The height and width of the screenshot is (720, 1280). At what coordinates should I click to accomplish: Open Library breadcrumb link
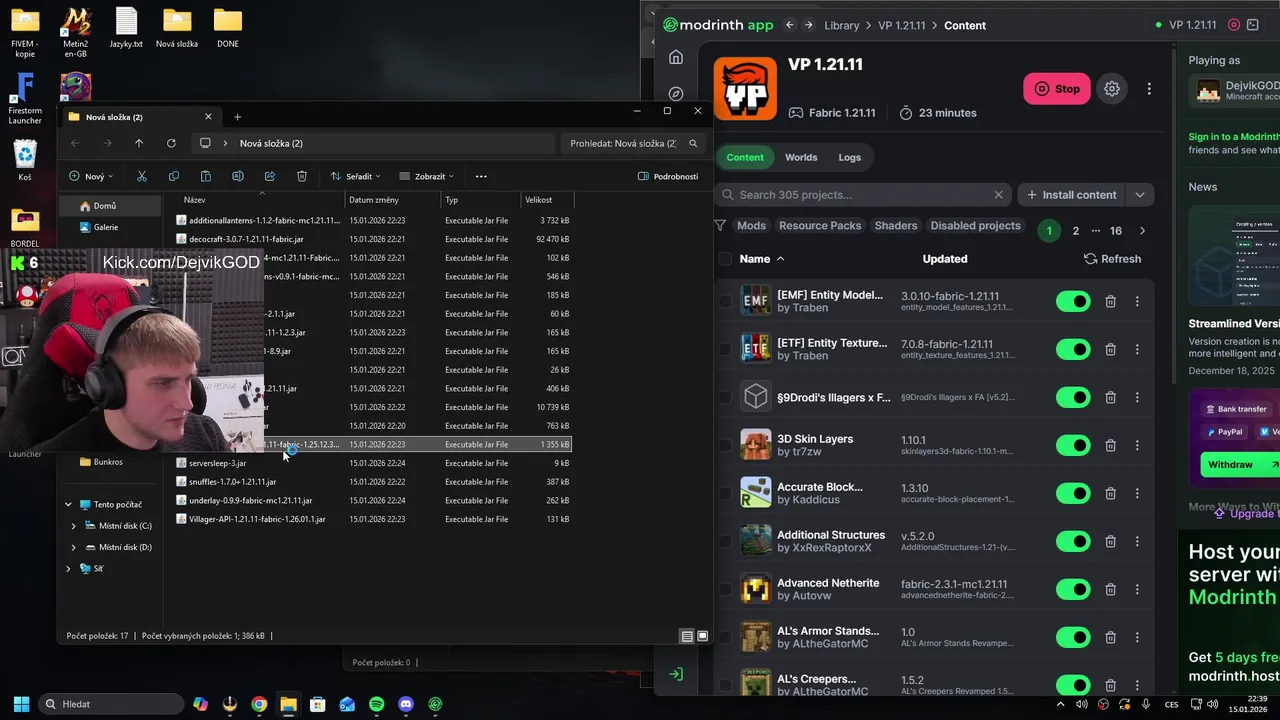(842, 25)
